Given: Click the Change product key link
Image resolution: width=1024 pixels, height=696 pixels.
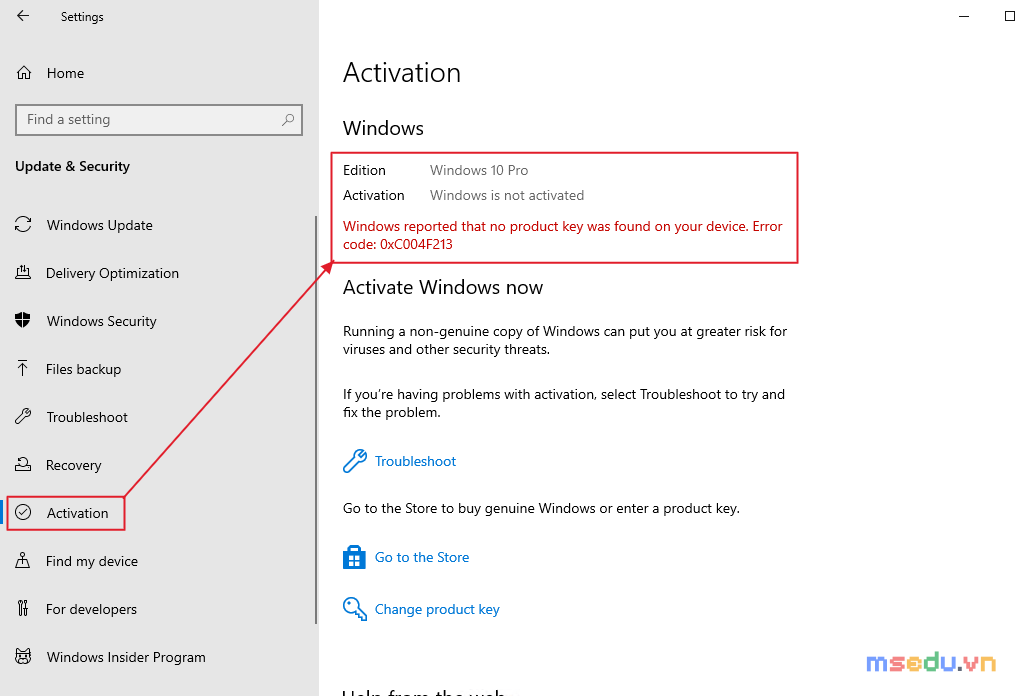Looking at the screenshot, I should click(437, 609).
